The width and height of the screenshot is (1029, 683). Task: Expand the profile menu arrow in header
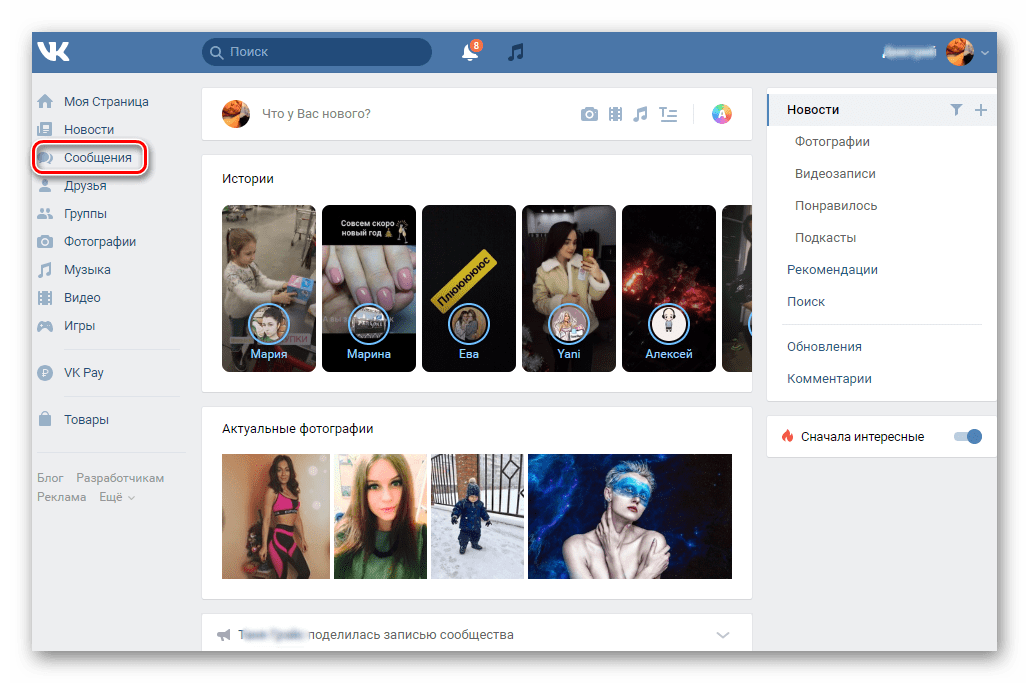coord(984,52)
